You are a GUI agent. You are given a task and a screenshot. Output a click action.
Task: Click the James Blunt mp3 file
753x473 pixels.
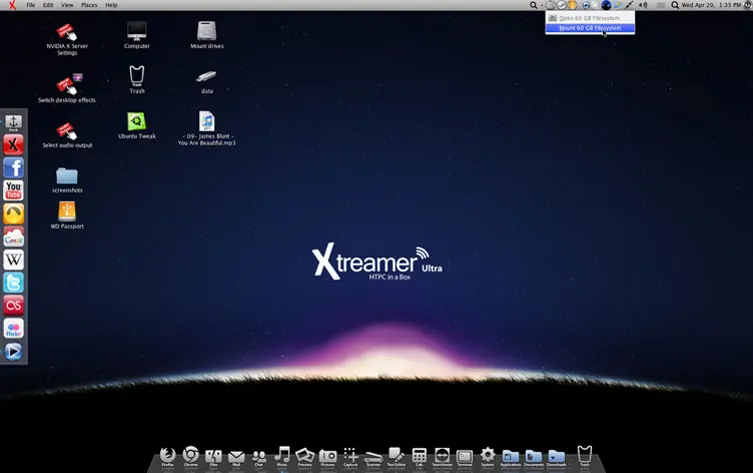coord(206,121)
